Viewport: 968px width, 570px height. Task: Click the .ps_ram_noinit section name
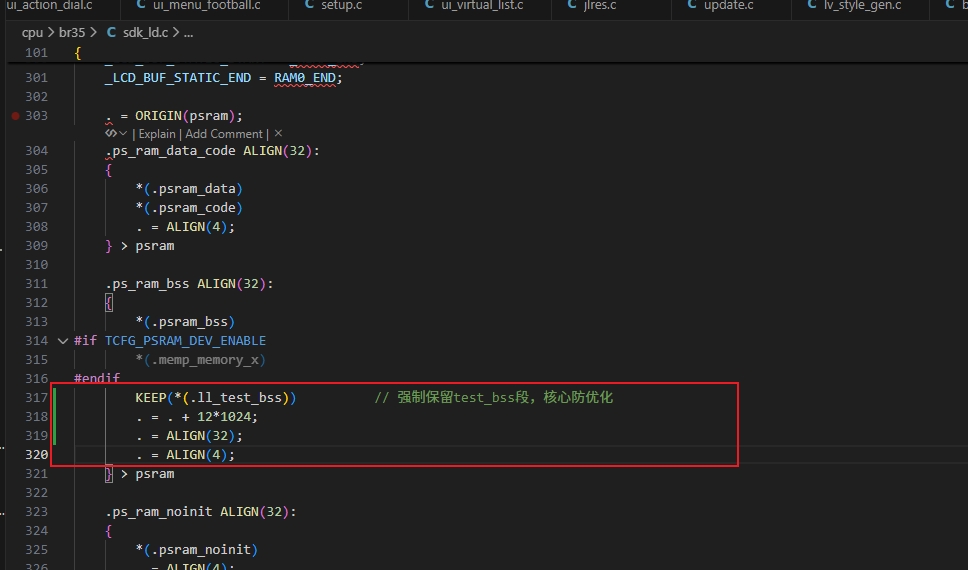[159, 512]
